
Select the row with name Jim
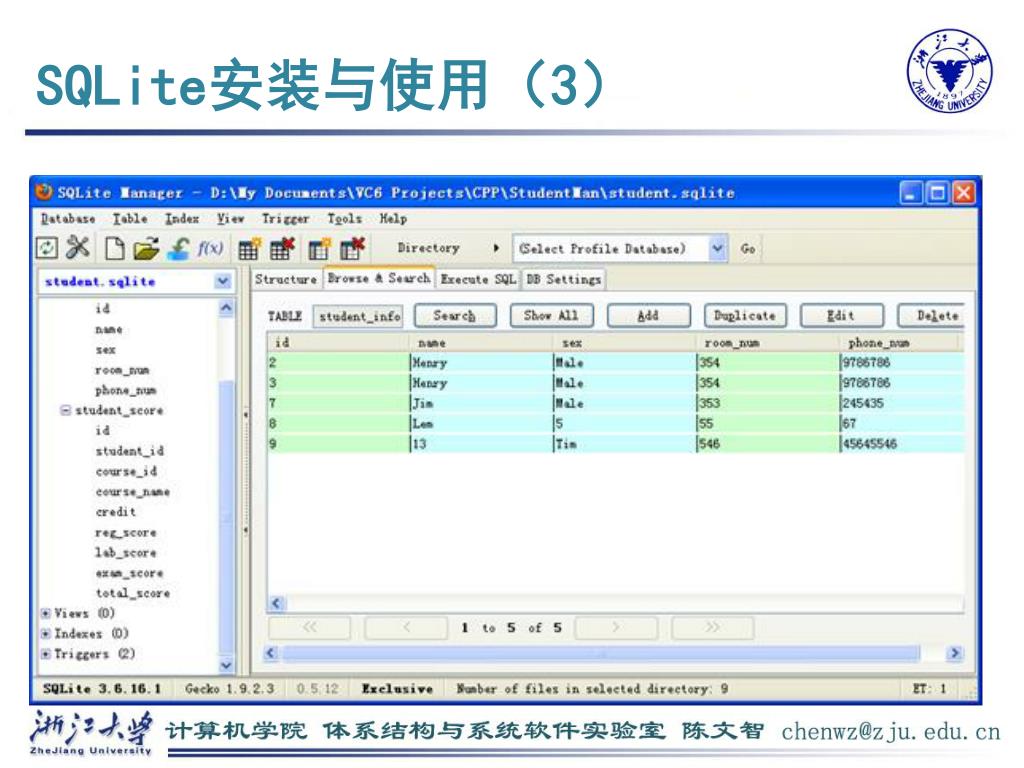pos(615,403)
